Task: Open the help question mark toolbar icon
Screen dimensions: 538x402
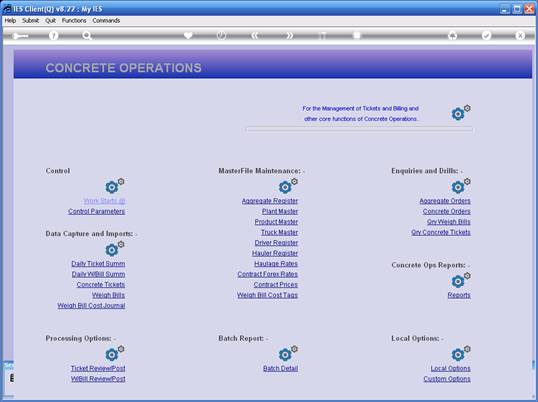Action: coord(53,36)
